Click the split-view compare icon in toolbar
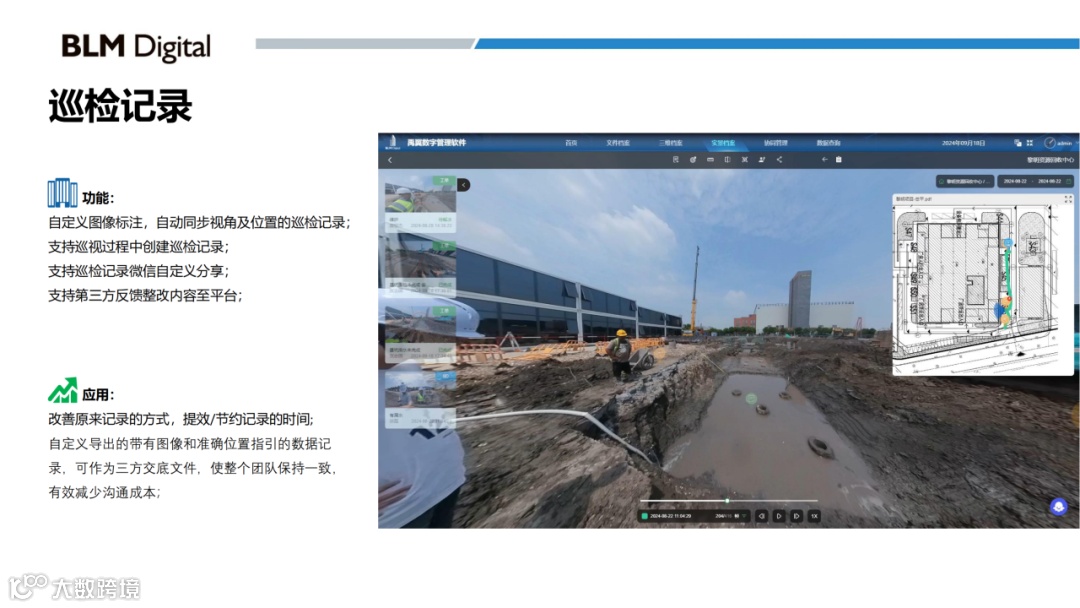The image size is (1080, 608). [727, 160]
